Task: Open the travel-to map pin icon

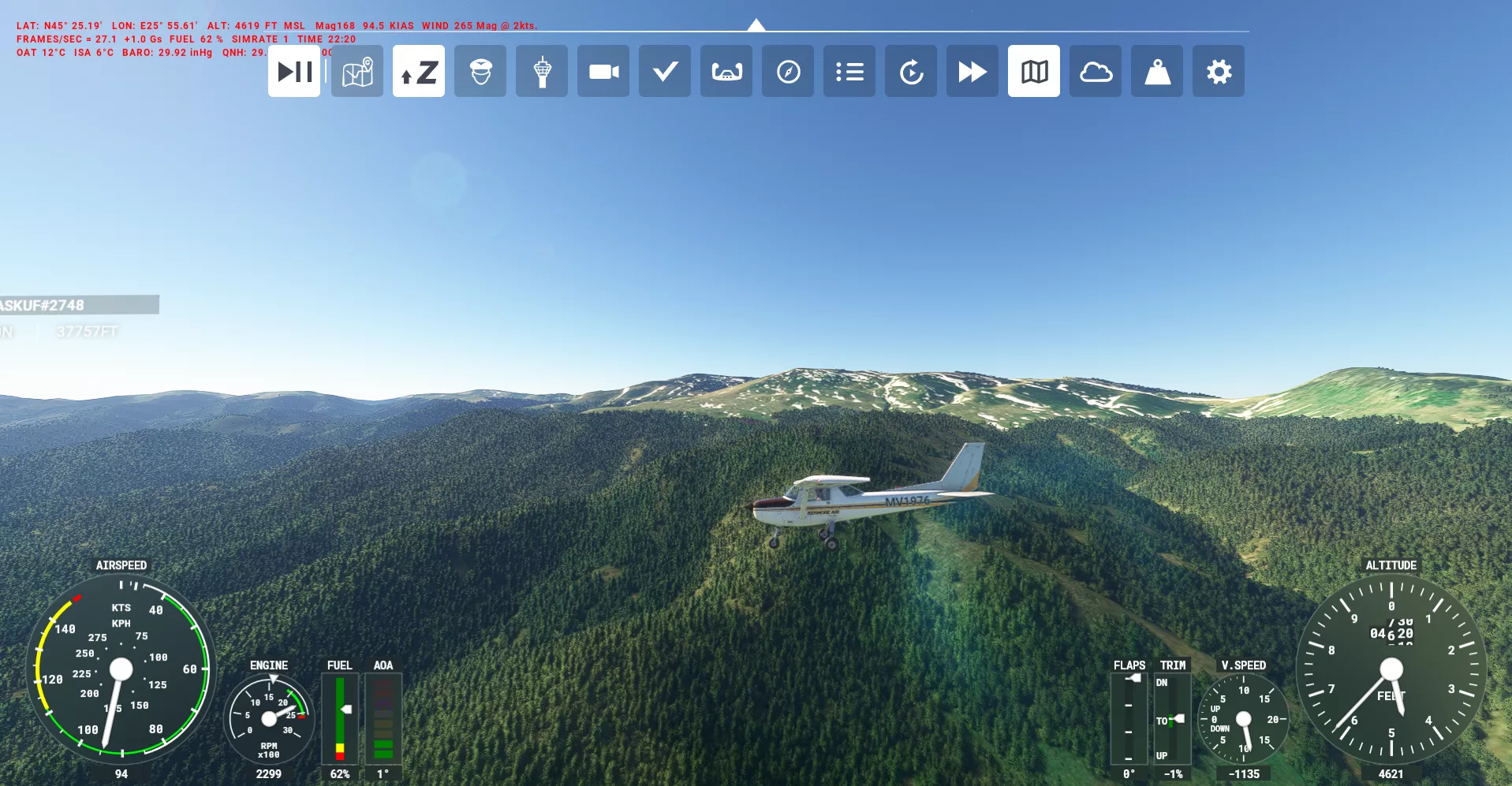Action: (x=357, y=72)
